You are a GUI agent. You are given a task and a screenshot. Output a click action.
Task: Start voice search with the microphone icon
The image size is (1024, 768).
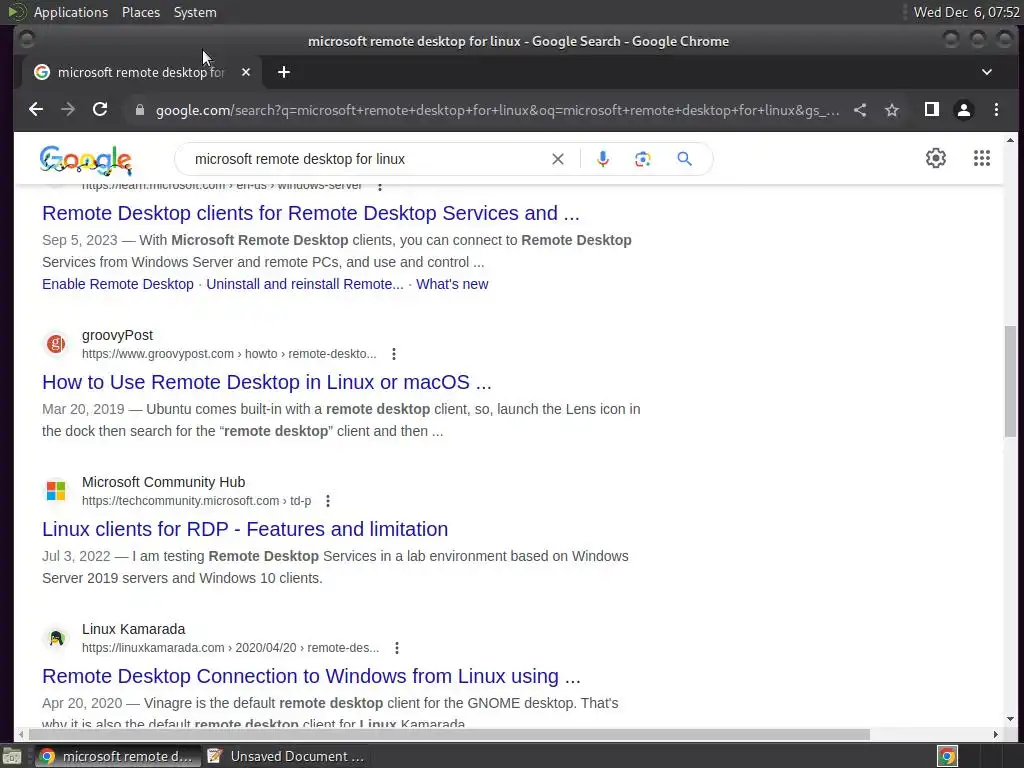pos(603,159)
